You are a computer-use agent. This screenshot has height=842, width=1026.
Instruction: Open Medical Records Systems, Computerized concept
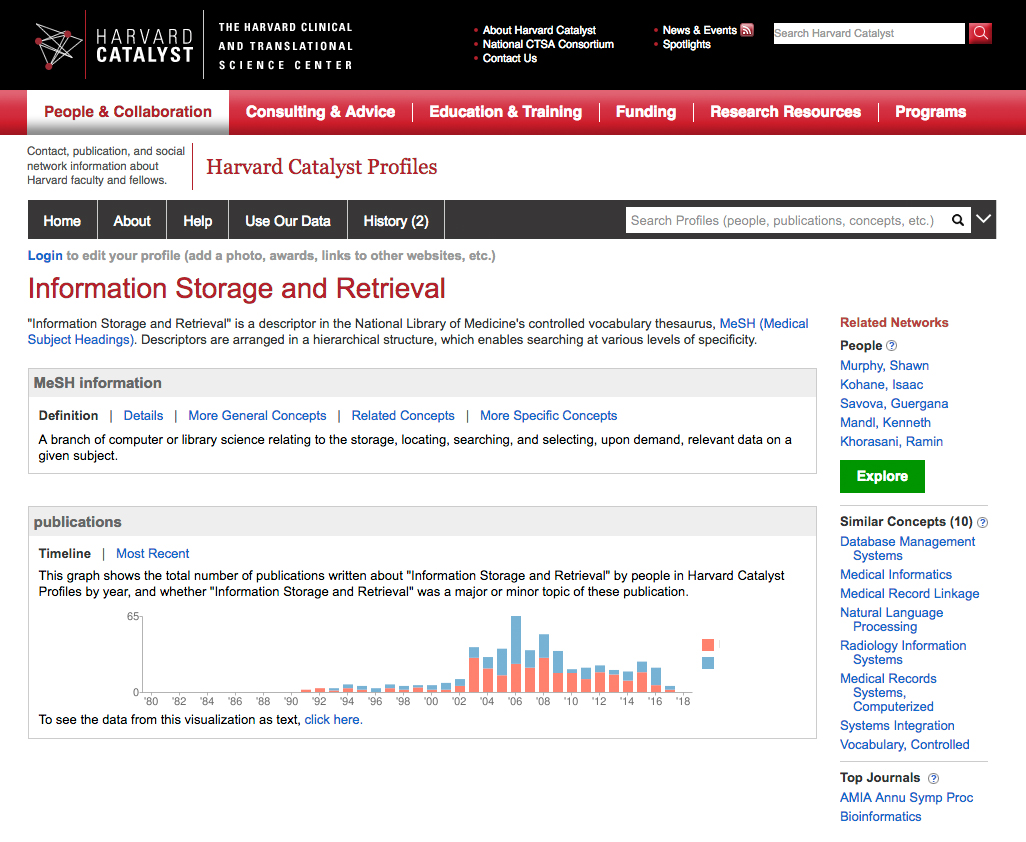(888, 692)
